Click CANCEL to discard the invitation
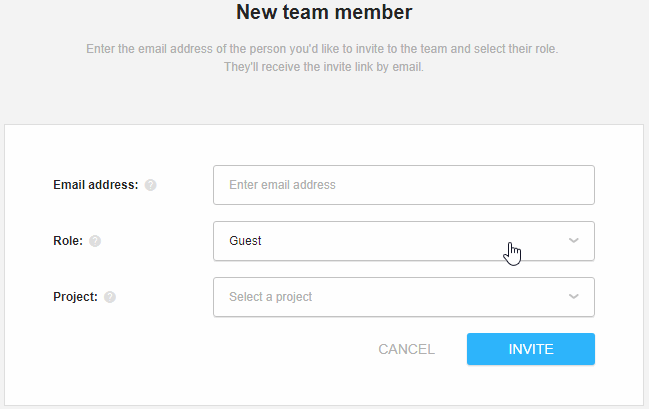This screenshot has height=409, width=649. point(406,349)
